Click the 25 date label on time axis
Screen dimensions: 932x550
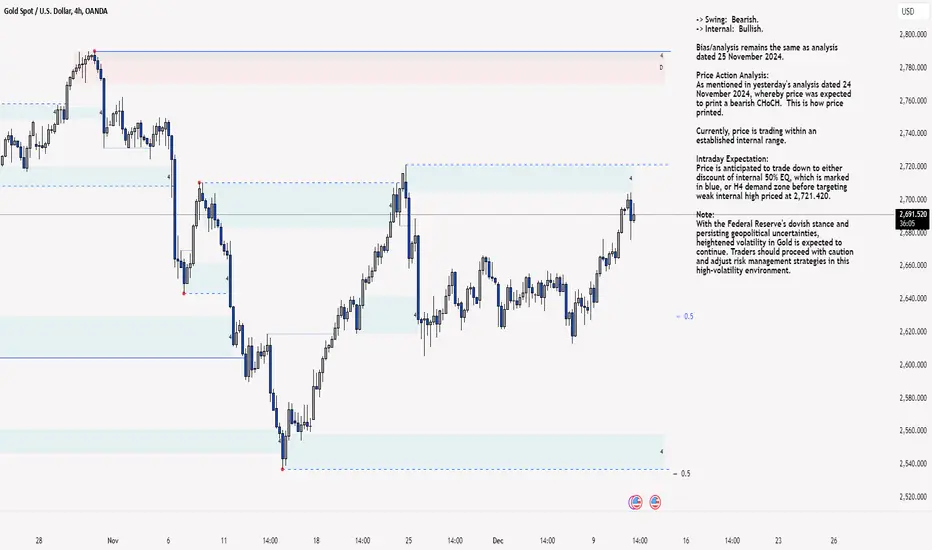[x=408, y=540]
